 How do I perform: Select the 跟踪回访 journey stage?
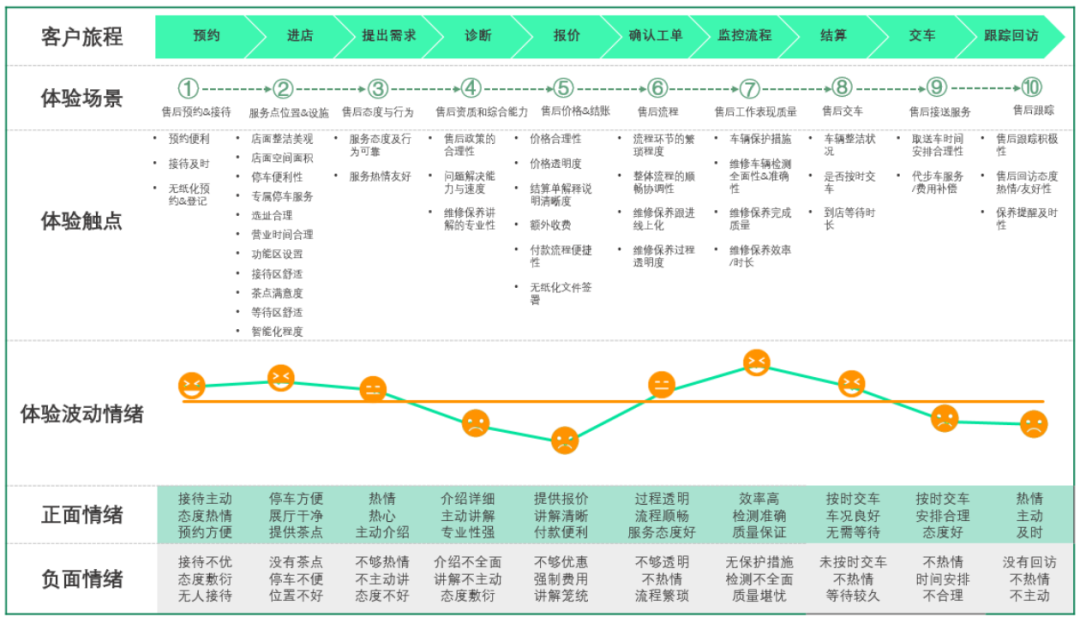pyautogui.click(x=1010, y=36)
